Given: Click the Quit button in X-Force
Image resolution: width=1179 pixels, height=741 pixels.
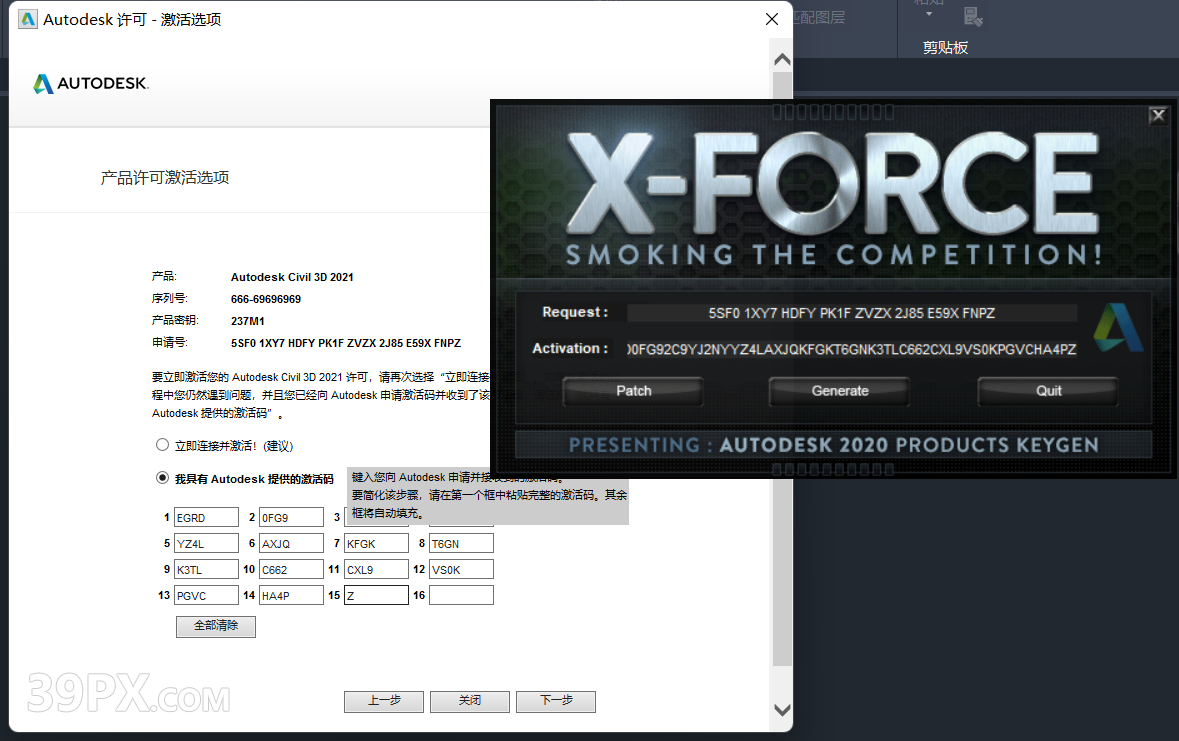Looking at the screenshot, I should 1048,391.
